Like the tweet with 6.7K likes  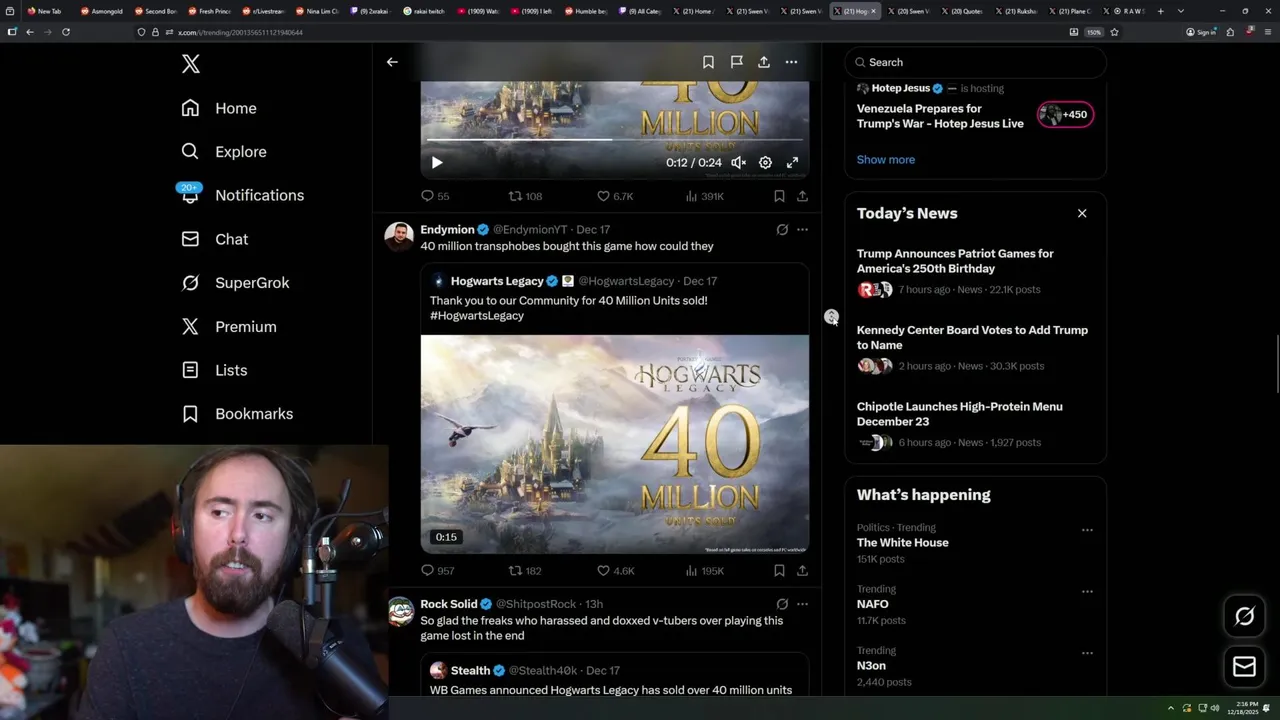tap(615, 196)
